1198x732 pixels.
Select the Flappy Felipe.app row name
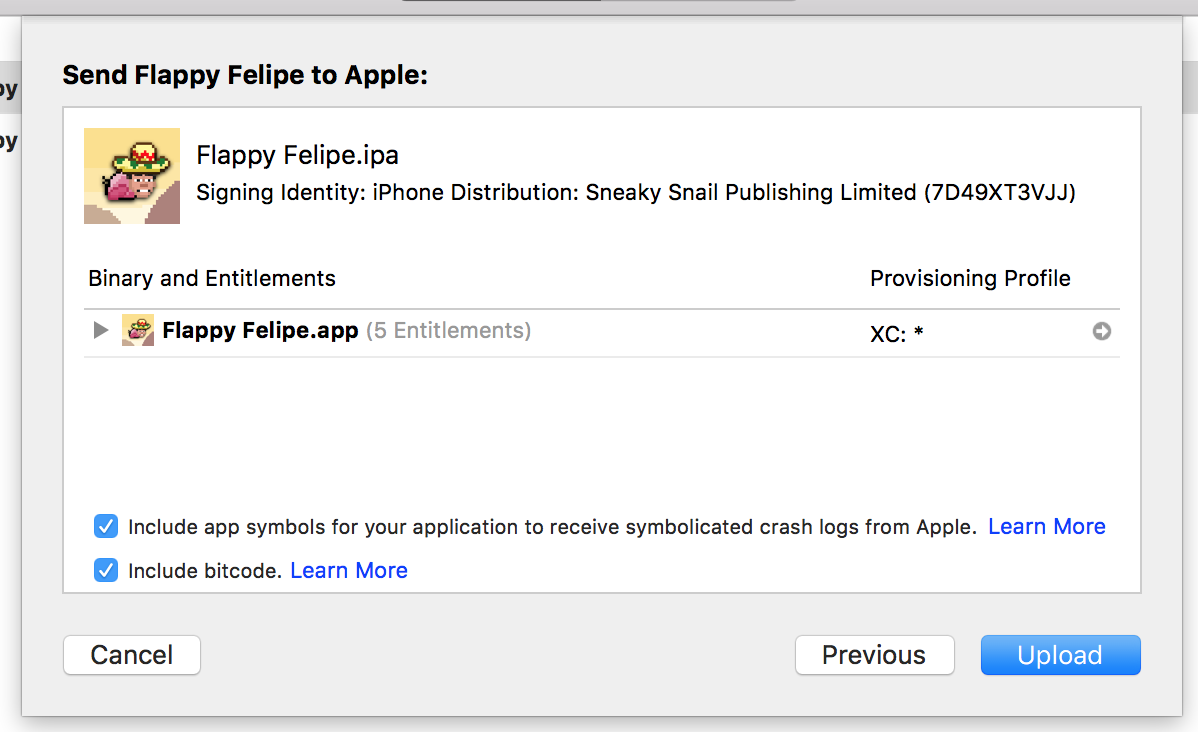260,331
